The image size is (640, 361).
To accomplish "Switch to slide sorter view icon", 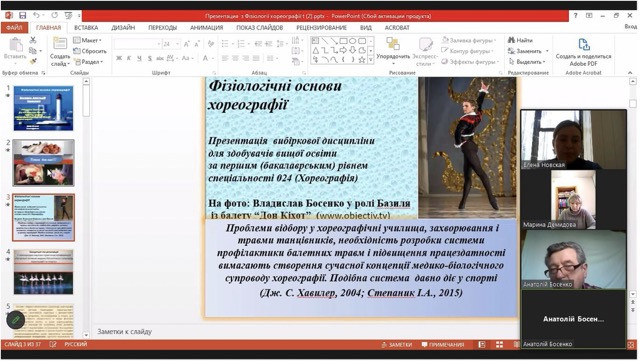I will coord(499,345).
